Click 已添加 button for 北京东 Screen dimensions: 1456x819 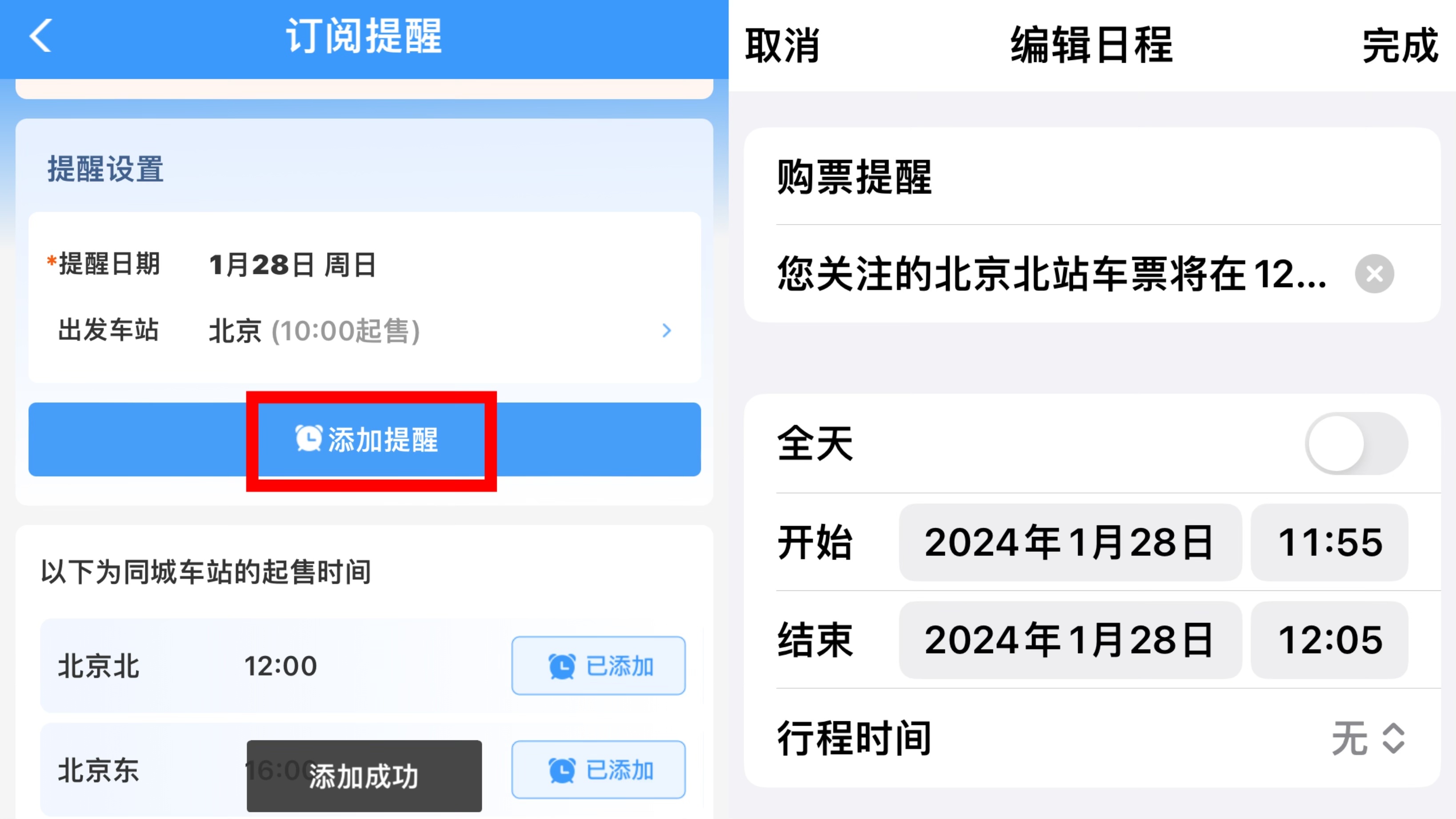click(599, 770)
